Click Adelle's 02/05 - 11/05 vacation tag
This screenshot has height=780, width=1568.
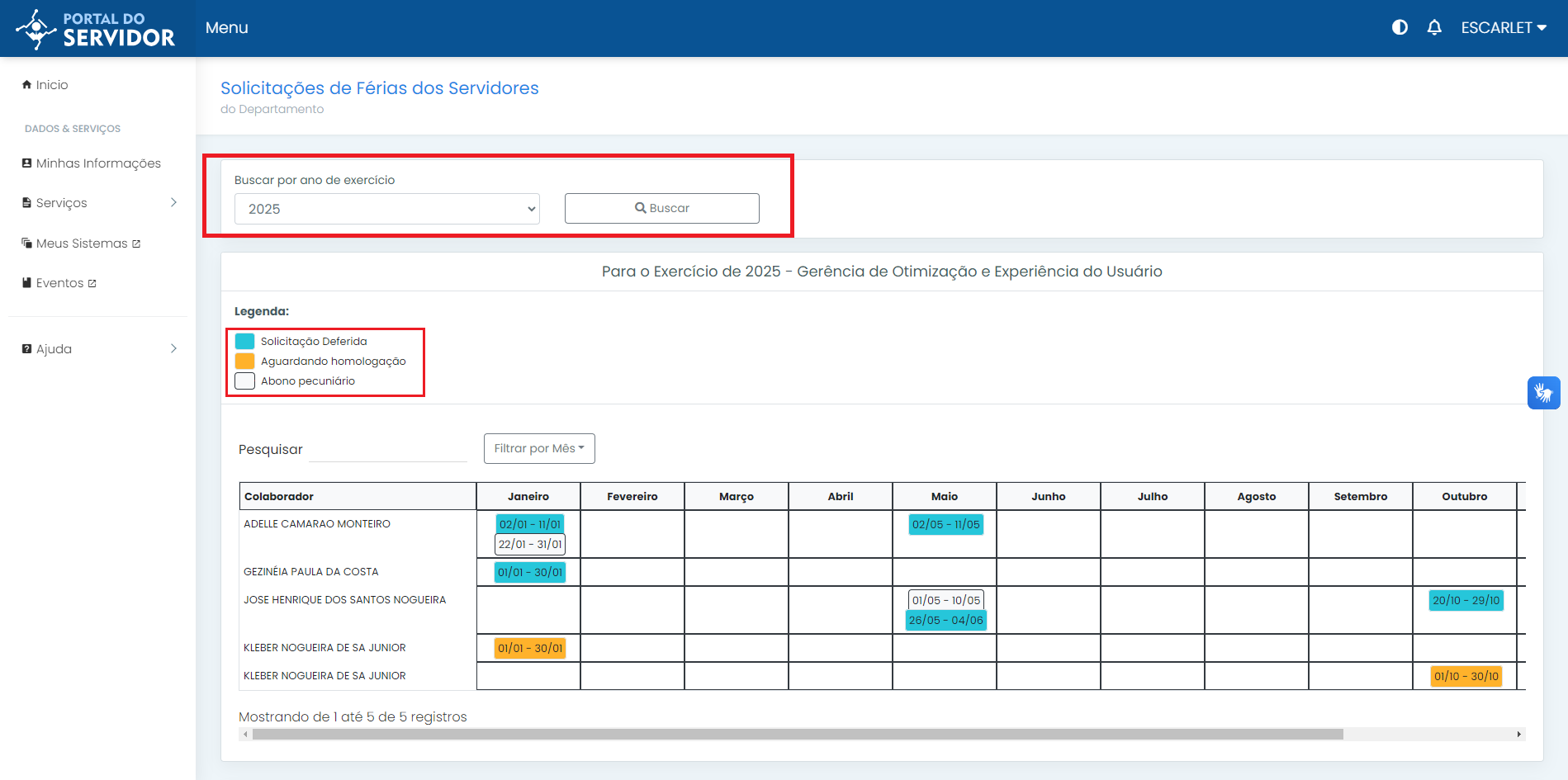pyautogui.click(x=946, y=524)
